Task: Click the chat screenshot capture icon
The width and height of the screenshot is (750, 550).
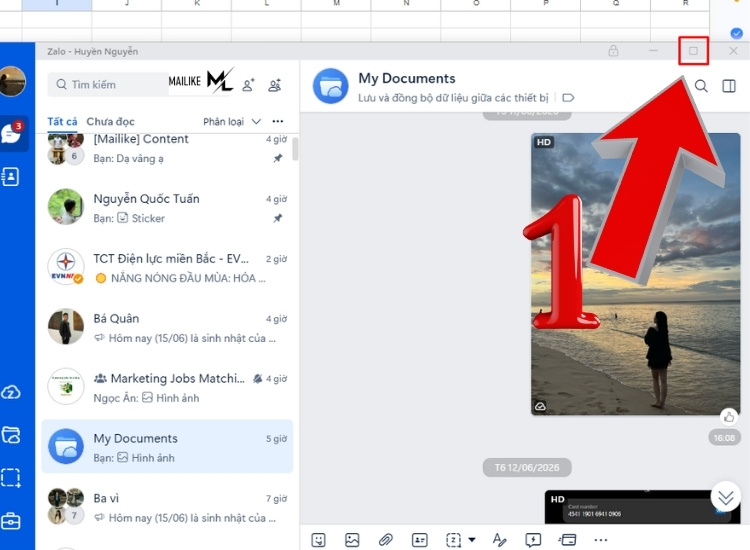Action: click(453, 540)
